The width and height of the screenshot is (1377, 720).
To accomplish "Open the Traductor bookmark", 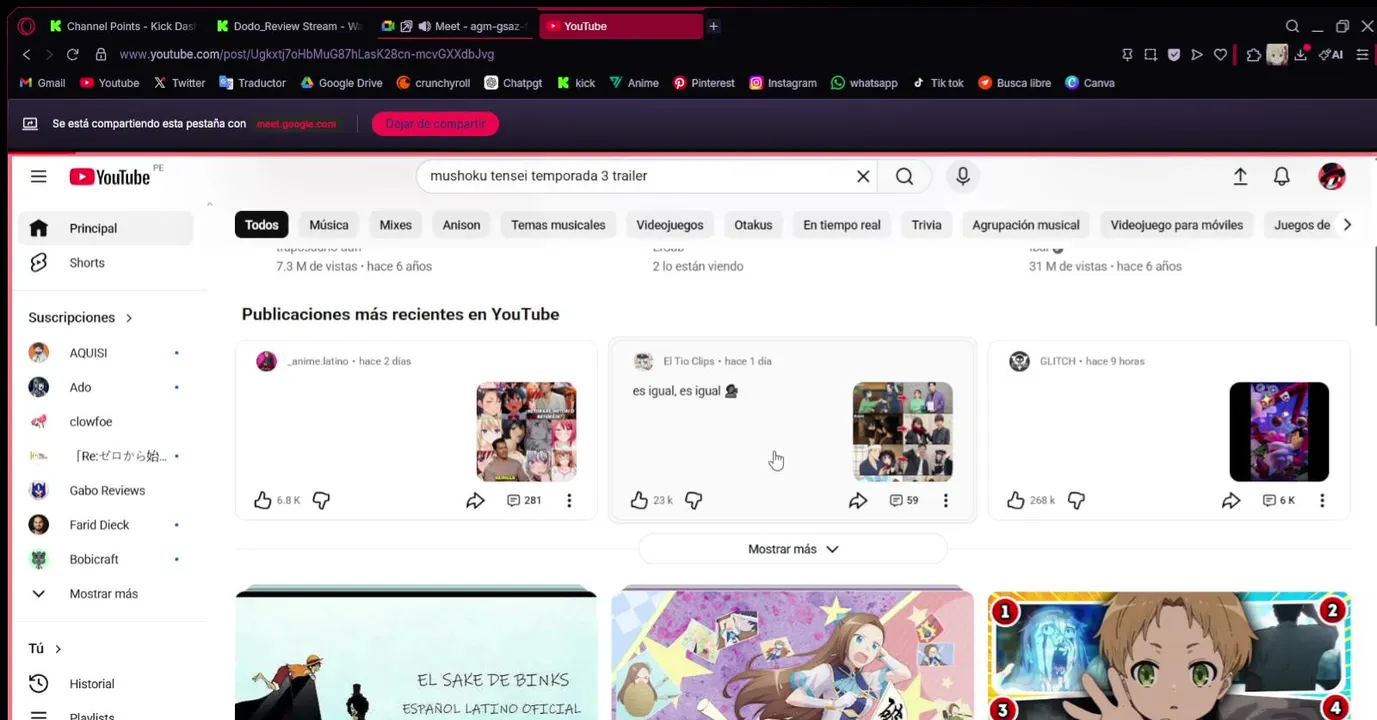I will click(x=252, y=83).
